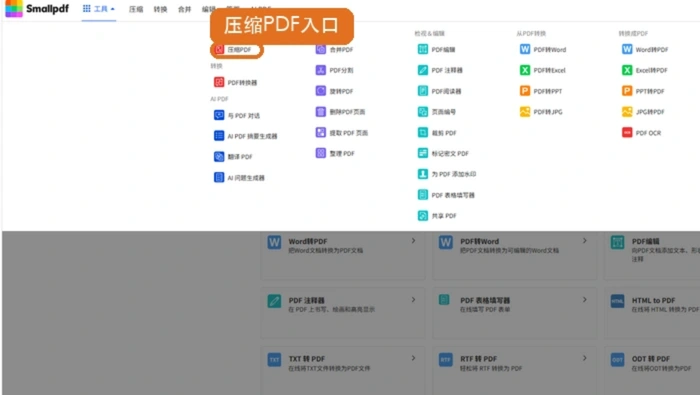Click the 整理 PDF organize icon
Screen dimensions: 700x395
[321, 153]
